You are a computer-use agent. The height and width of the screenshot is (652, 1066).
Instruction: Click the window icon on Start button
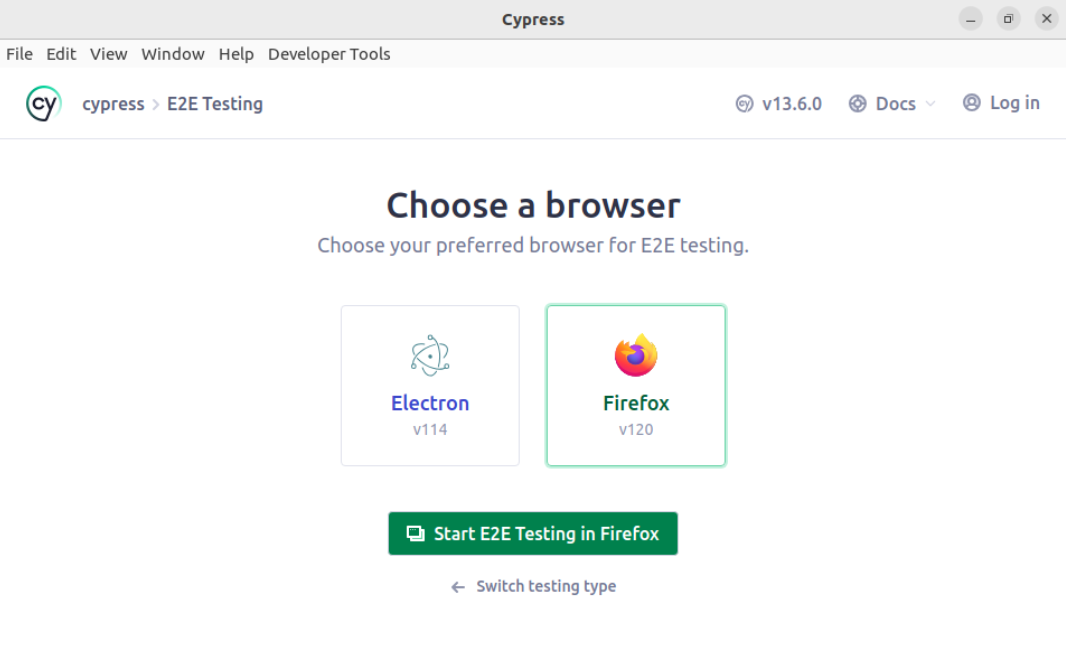click(x=415, y=534)
